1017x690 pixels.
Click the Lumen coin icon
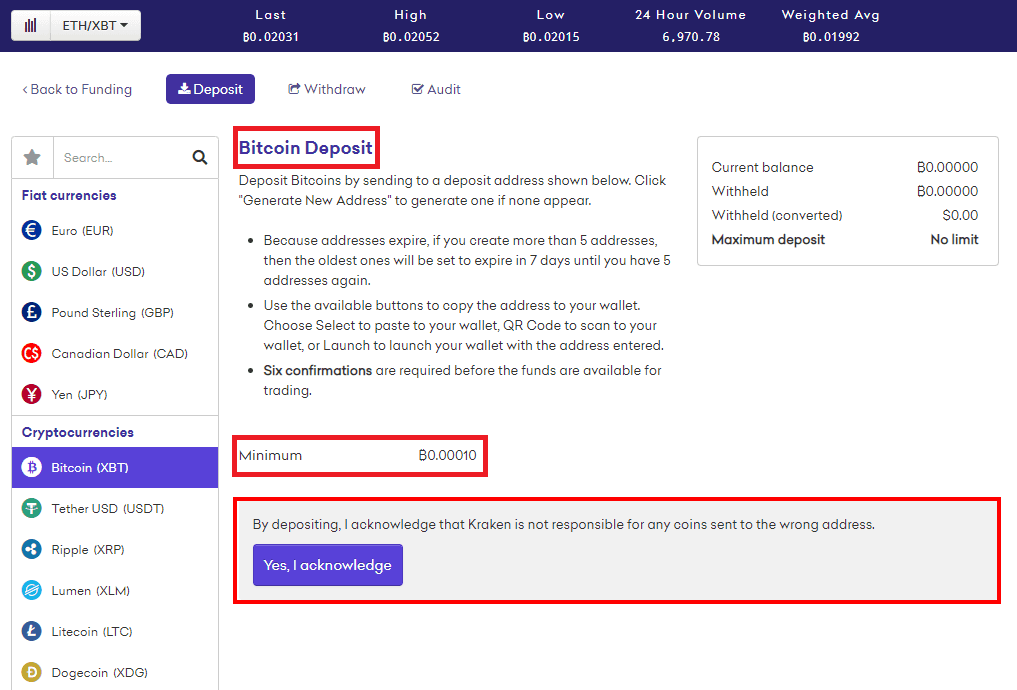tap(31, 590)
